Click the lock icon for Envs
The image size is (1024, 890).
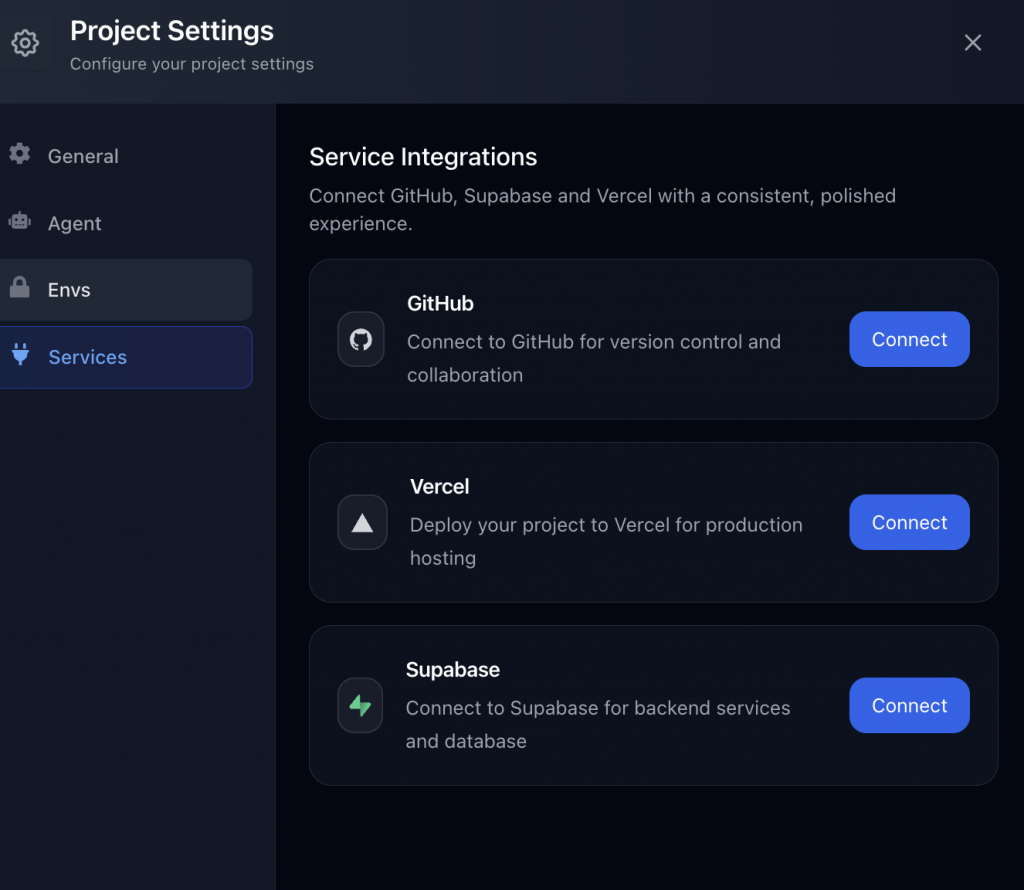[x=19, y=289]
